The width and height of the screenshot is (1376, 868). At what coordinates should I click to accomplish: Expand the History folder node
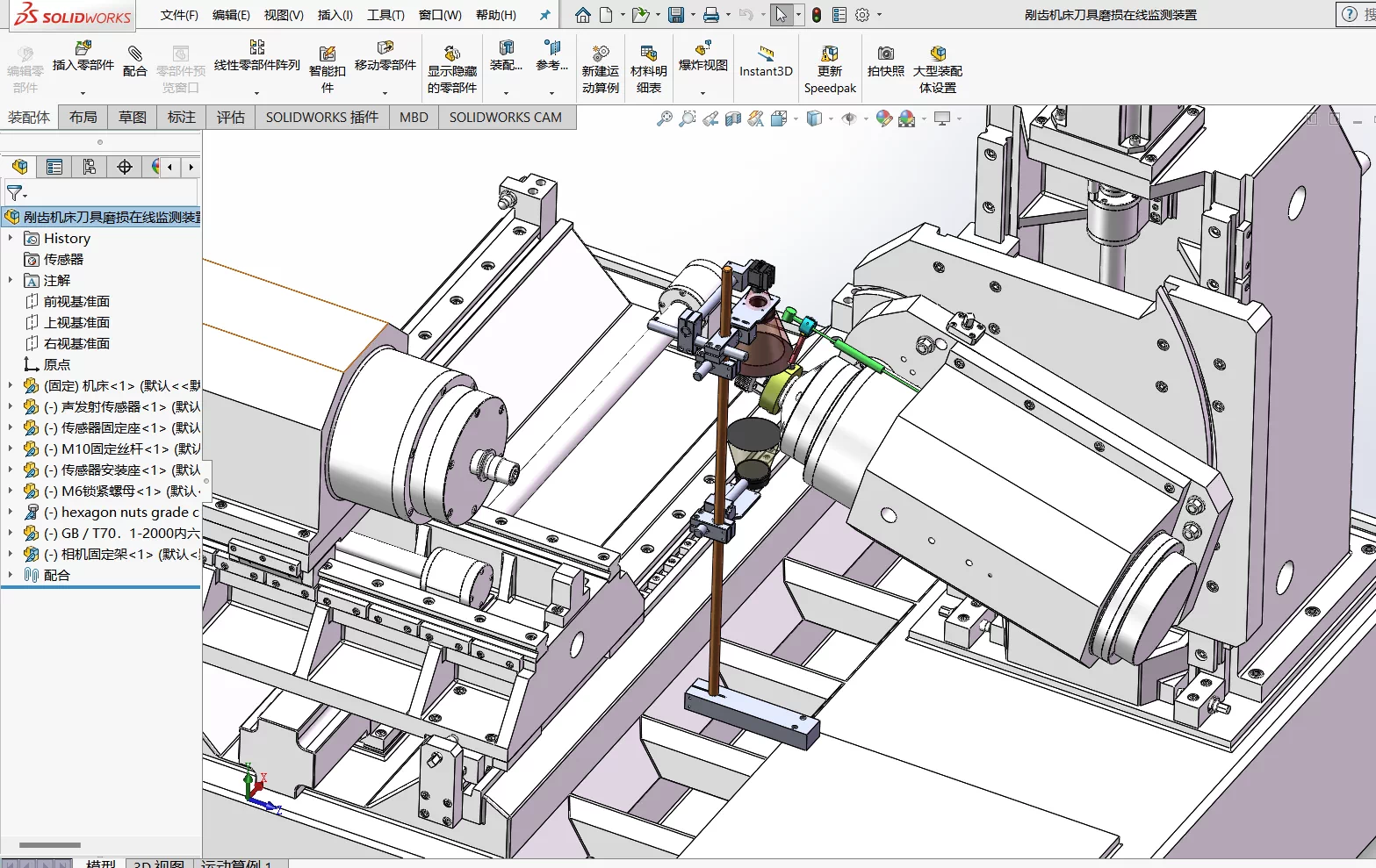[11, 238]
